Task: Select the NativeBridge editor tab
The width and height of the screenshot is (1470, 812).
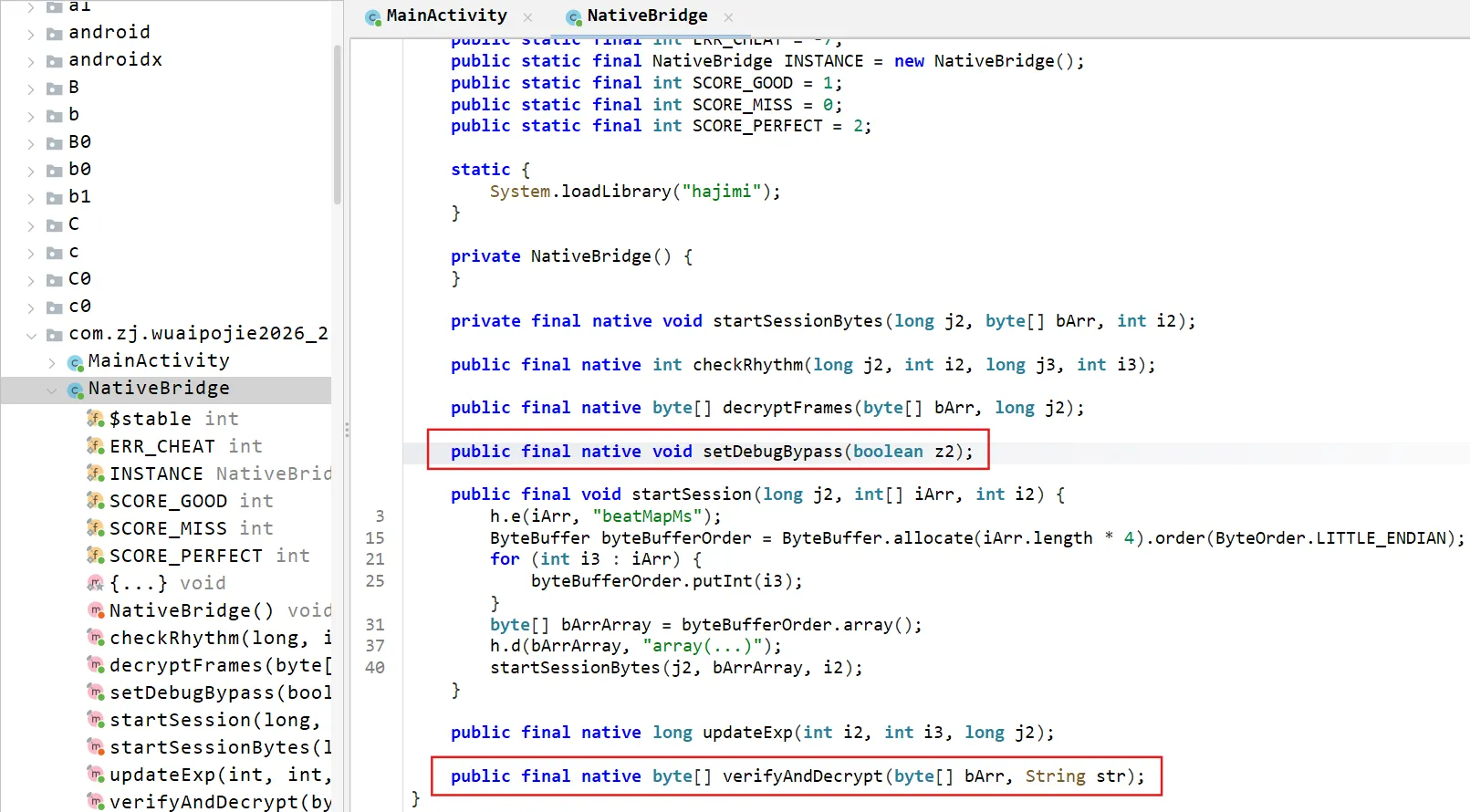Action: pyautogui.click(x=646, y=16)
